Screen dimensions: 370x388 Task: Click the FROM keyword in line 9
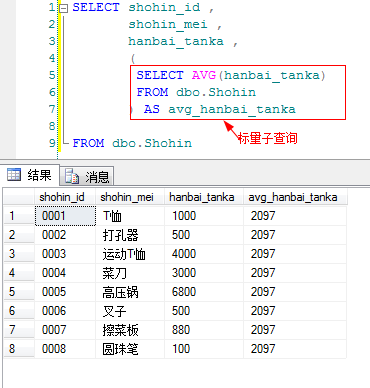point(88,143)
